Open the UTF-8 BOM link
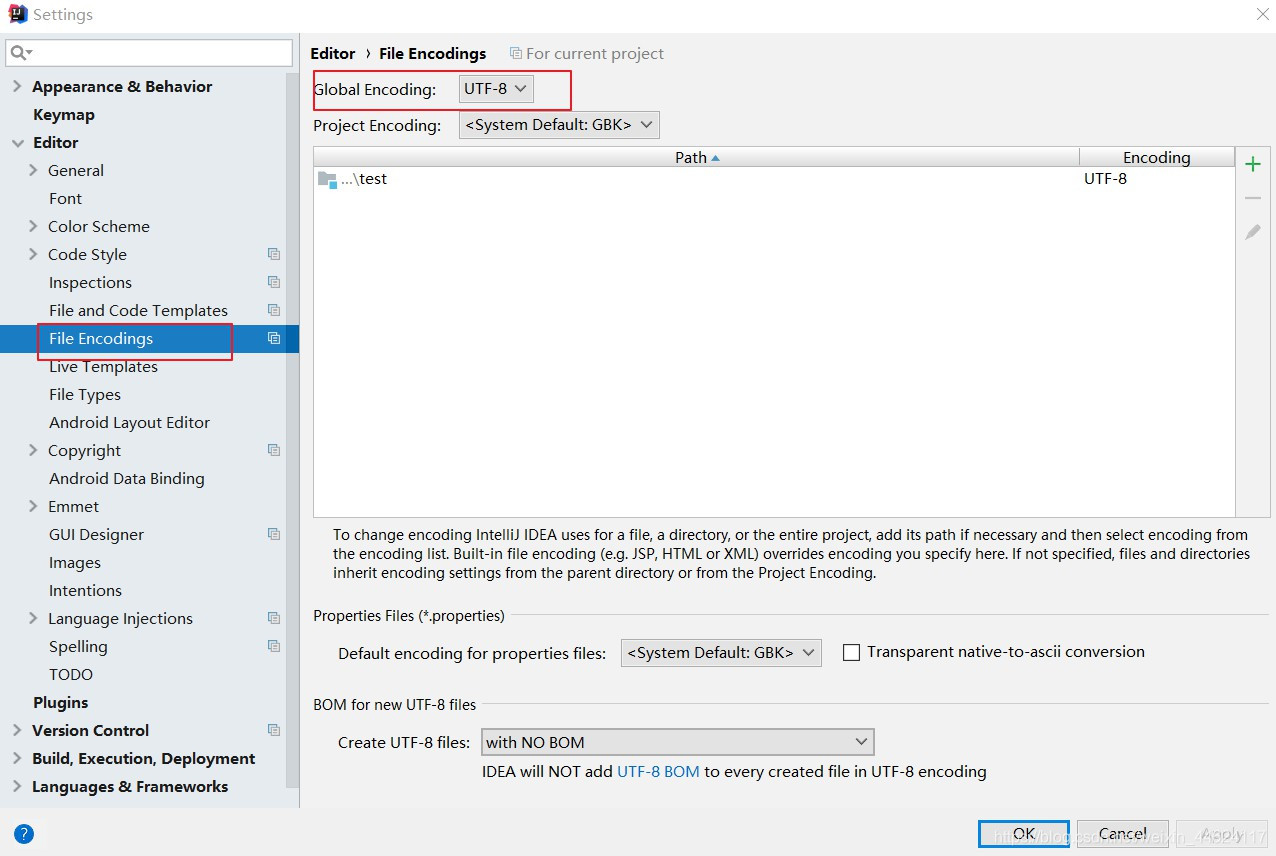The height and width of the screenshot is (856, 1276). tap(658, 771)
